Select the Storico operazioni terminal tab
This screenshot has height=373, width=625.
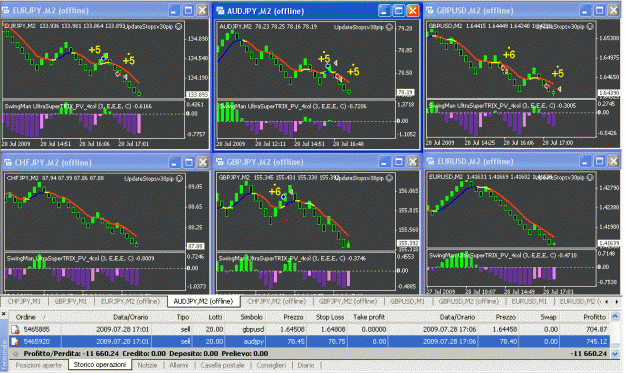tap(100, 365)
